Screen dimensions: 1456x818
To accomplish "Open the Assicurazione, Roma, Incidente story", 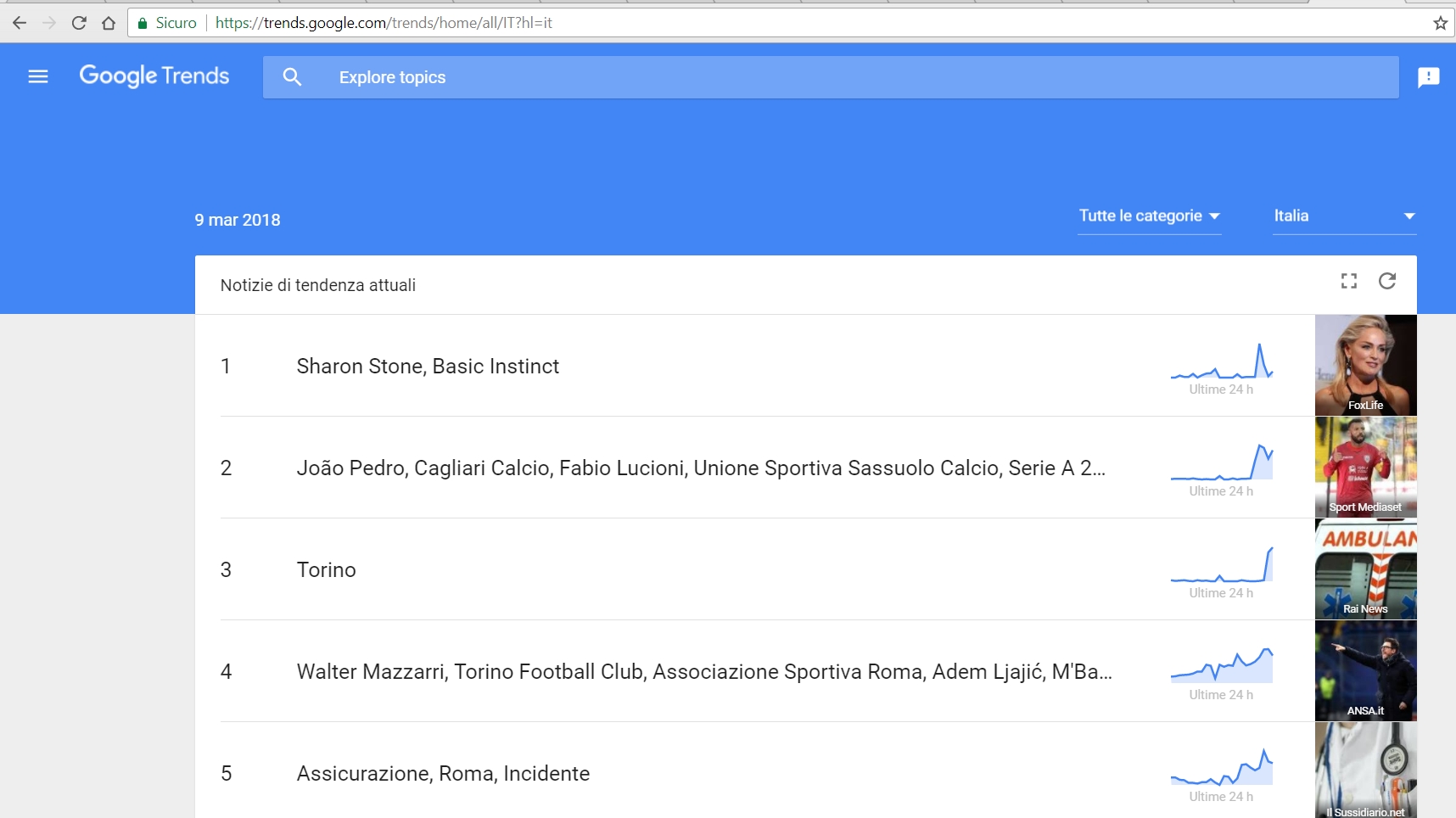I will 443,773.
